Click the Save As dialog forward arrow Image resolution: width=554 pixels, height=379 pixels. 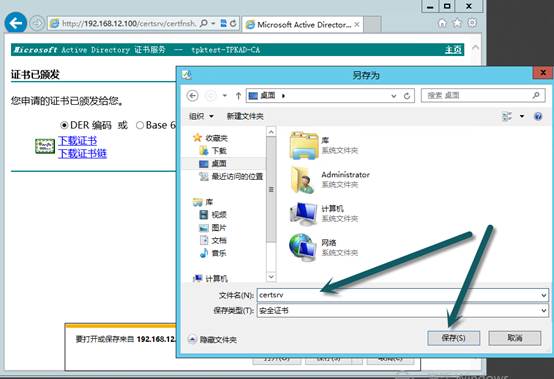tap(211, 96)
